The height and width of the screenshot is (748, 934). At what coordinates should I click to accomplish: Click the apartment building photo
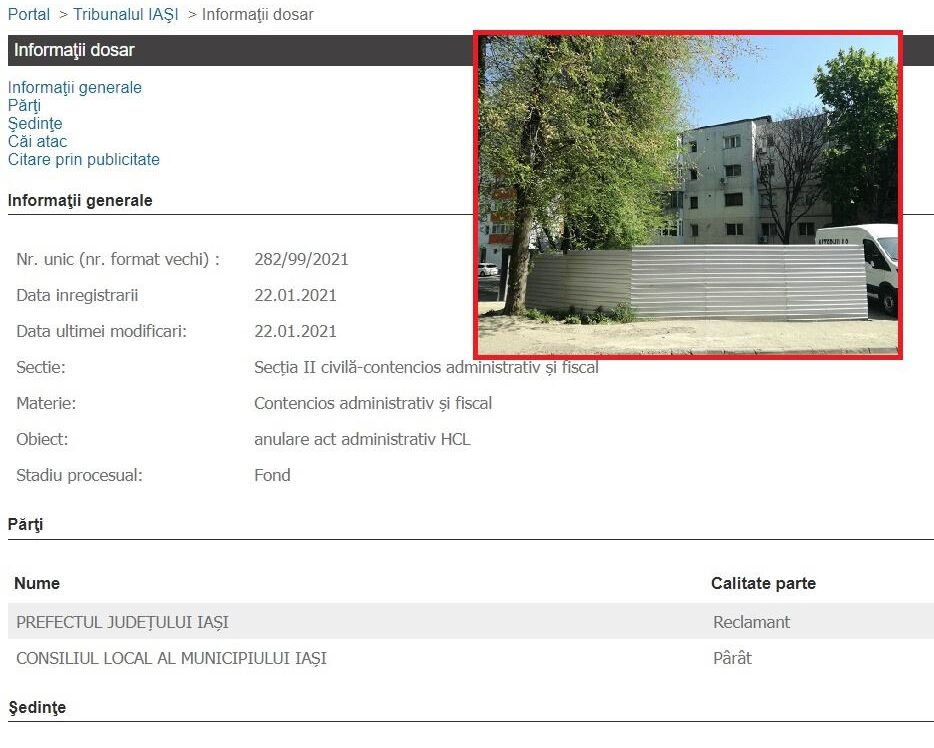pos(688,195)
